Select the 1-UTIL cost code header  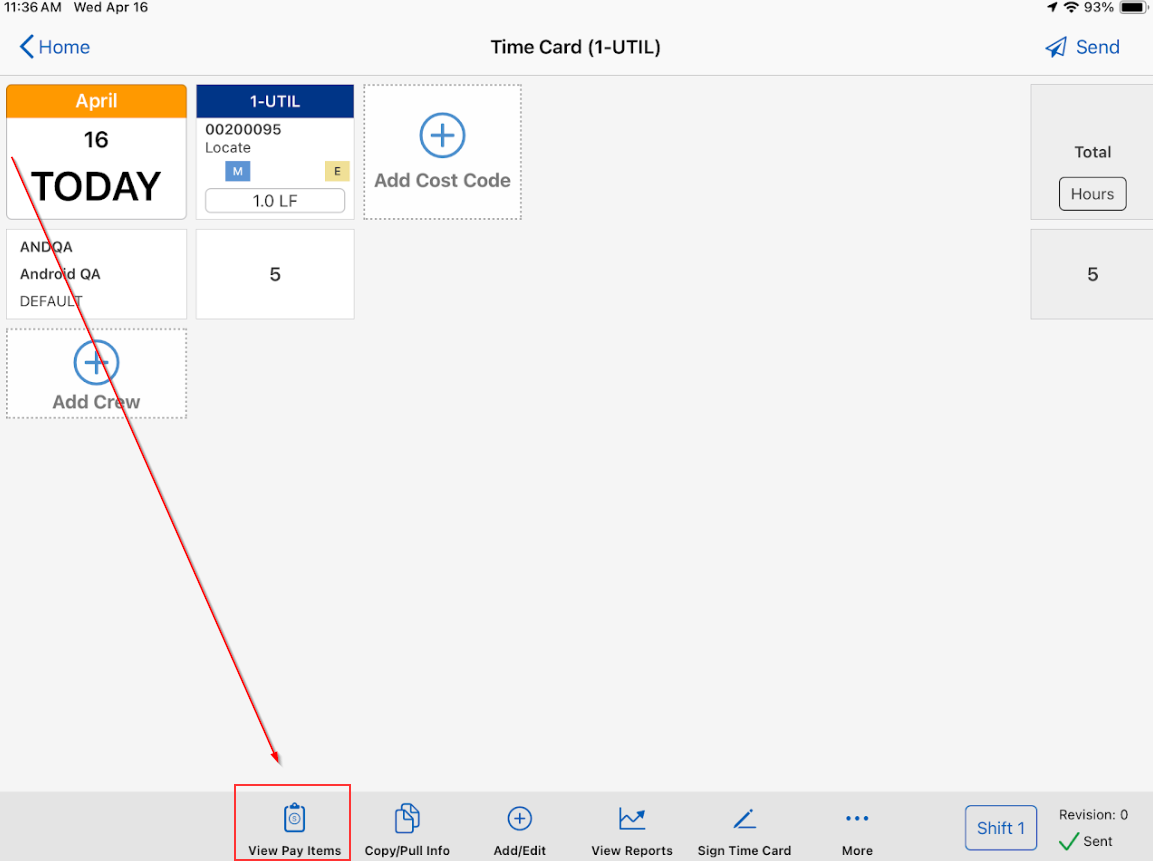pos(275,101)
